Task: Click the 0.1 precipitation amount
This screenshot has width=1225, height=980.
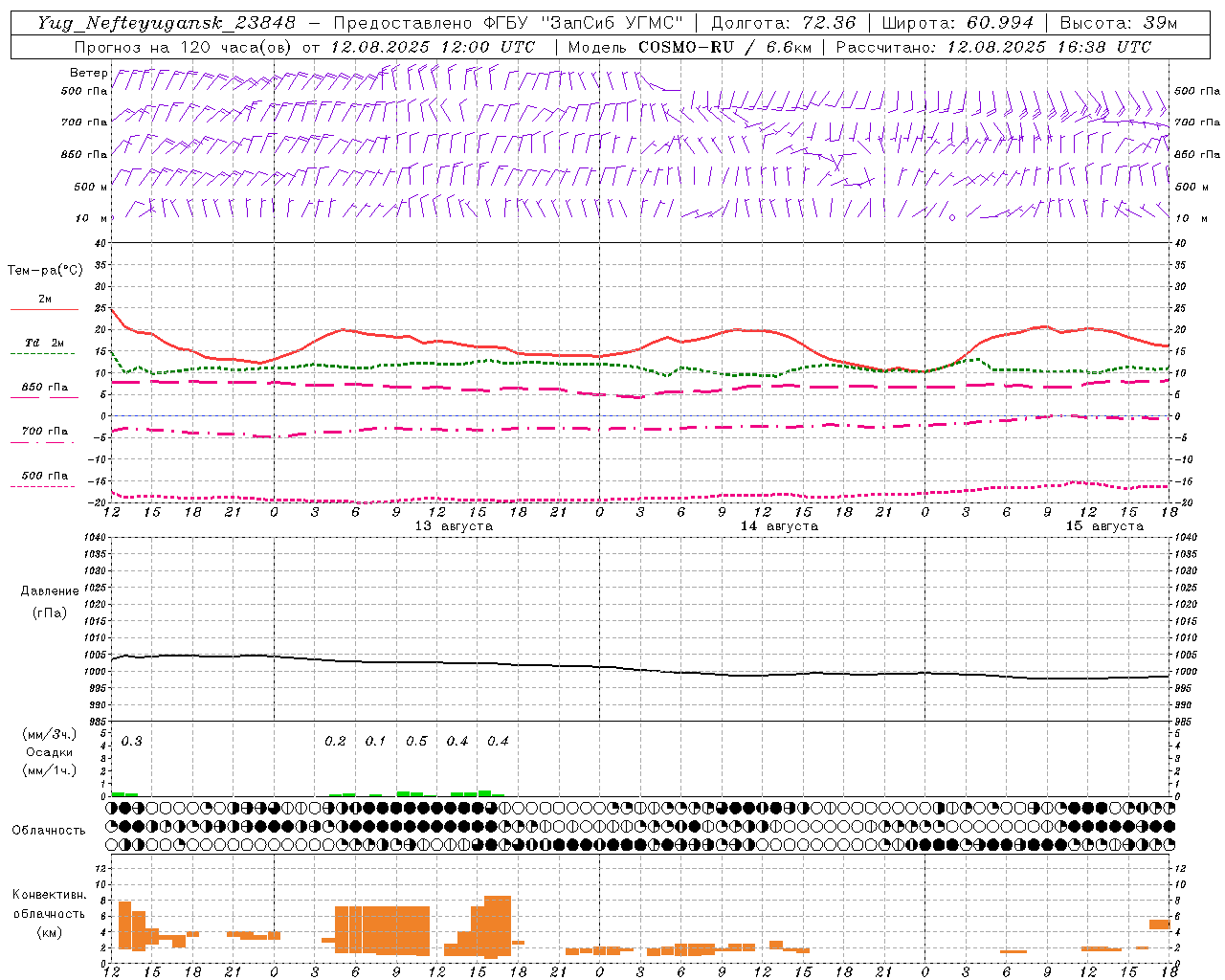Action: (375, 742)
